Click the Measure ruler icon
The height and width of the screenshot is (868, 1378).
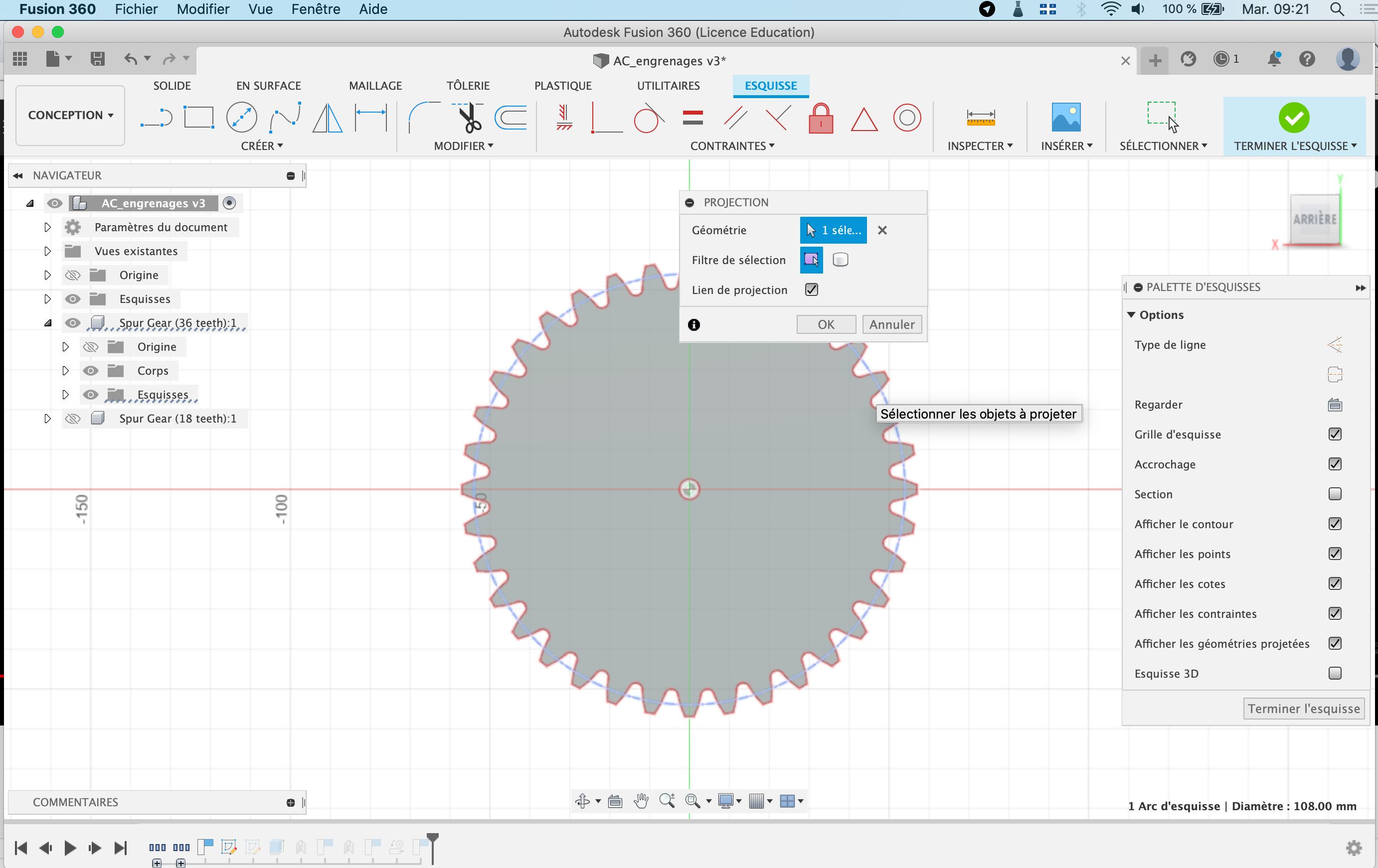tap(980, 118)
